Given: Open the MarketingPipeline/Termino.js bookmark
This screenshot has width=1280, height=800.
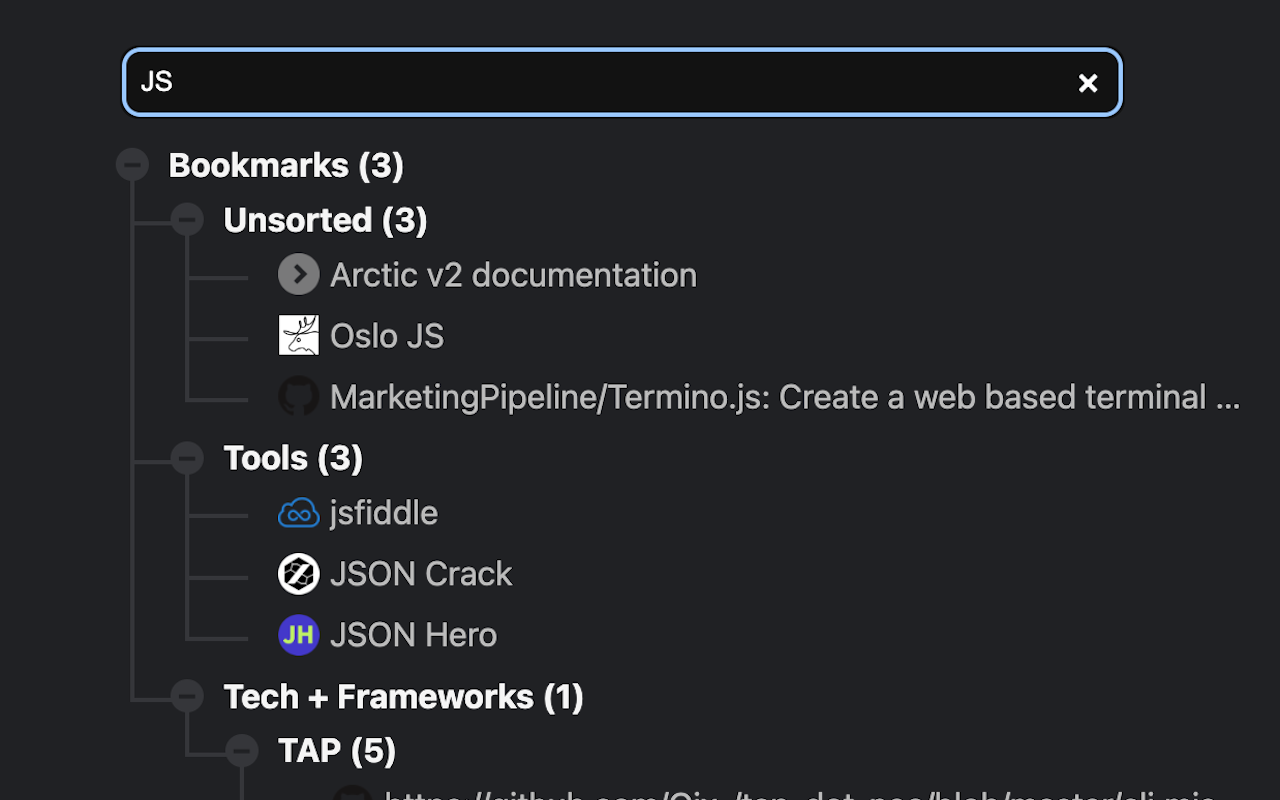Looking at the screenshot, I should point(784,397).
